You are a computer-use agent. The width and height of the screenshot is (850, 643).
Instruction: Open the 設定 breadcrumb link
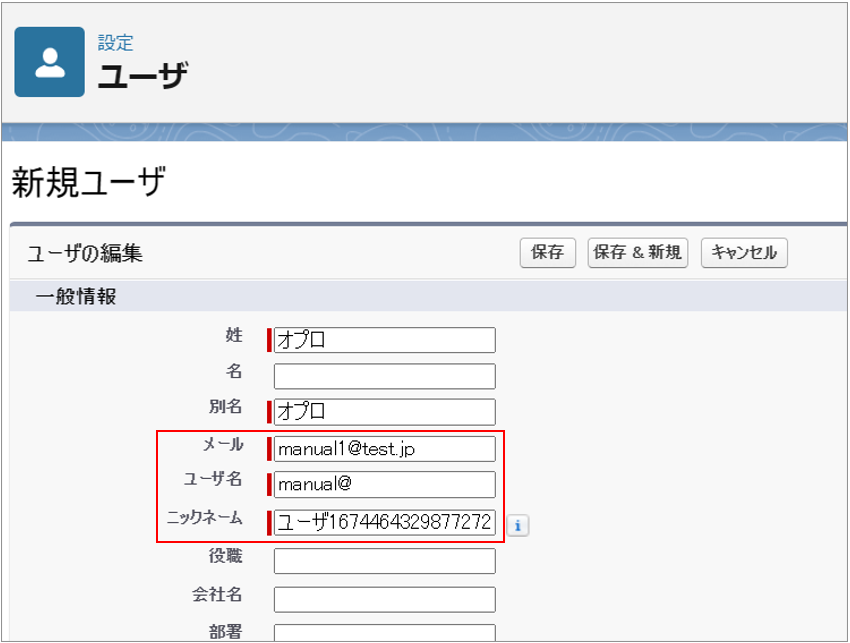(115, 43)
